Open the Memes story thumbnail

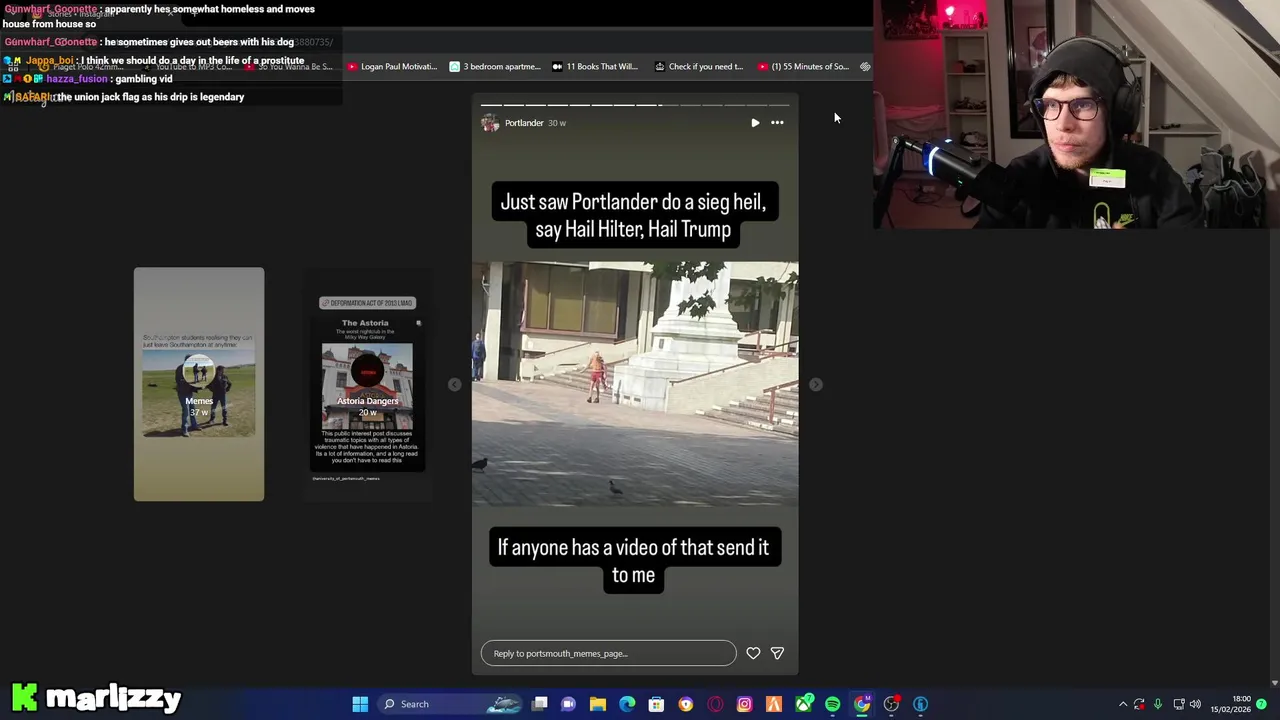coord(199,384)
